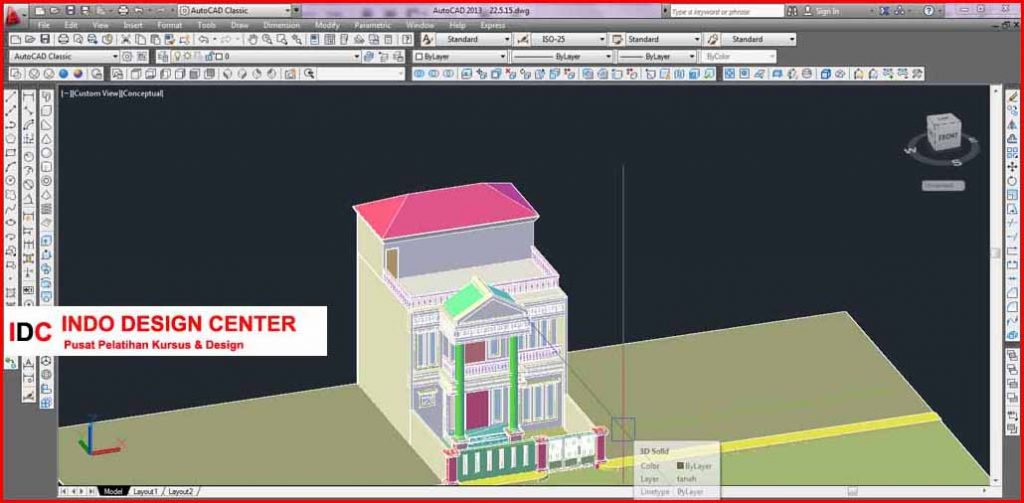Open the Quick Access workspace dropdown AutoCAD Classic
The width and height of the screenshot is (1024, 503).
235,11
